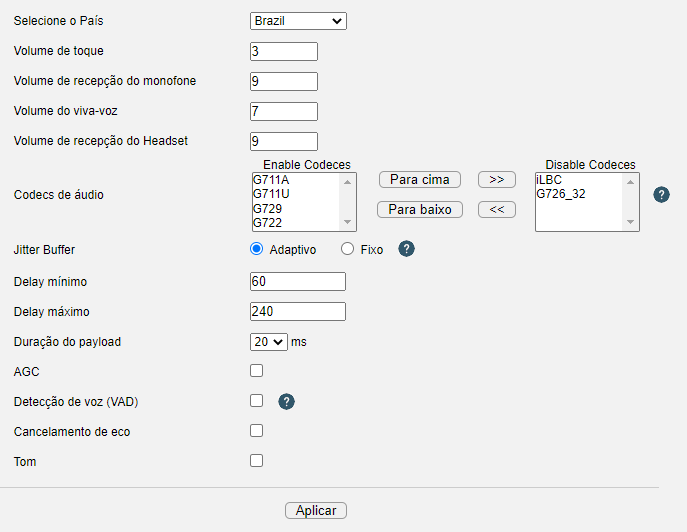Image resolution: width=687 pixels, height=532 pixels.
Task: Toggle the Tom checkbox
Action: (x=256, y=461)
